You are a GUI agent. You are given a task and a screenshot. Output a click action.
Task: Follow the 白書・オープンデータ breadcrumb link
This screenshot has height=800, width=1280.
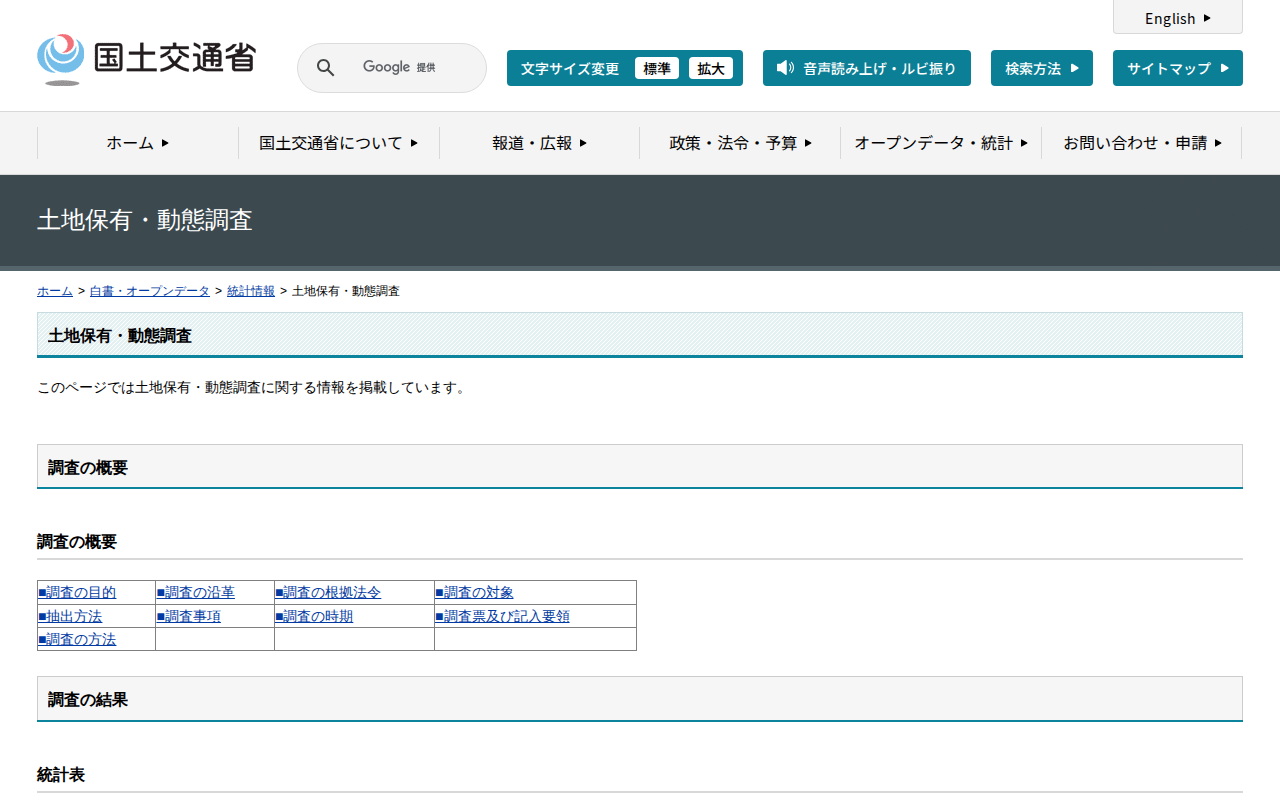pyautogui.click(x=150, y=291)
